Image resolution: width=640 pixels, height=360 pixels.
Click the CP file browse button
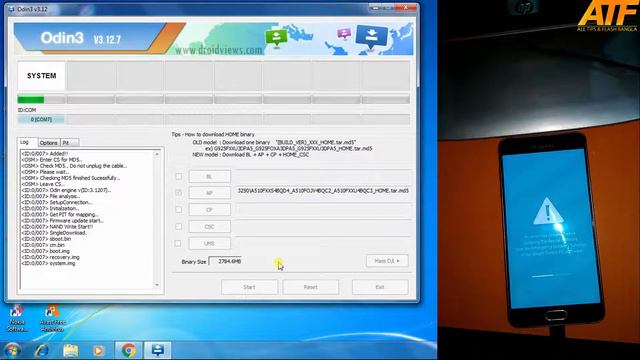(209, 210)
